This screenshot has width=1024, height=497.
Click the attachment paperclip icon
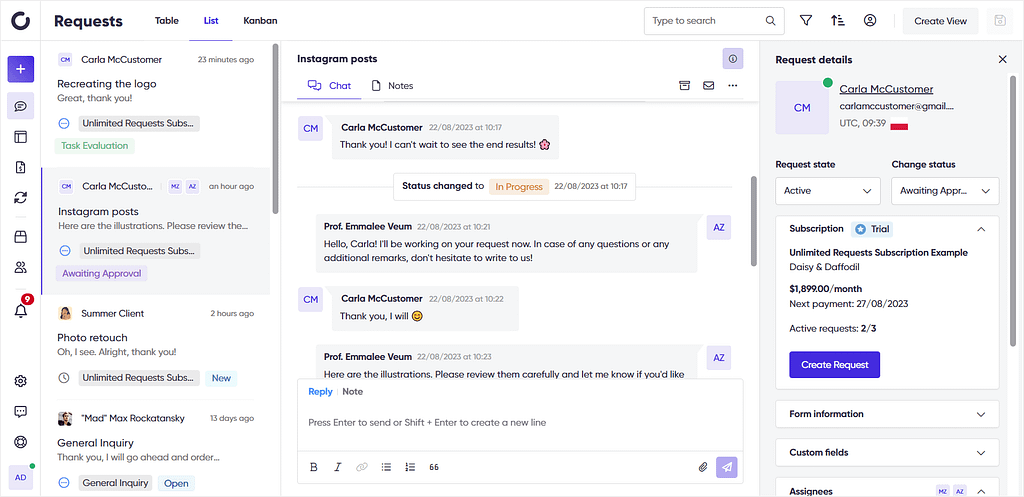point(703,467)
